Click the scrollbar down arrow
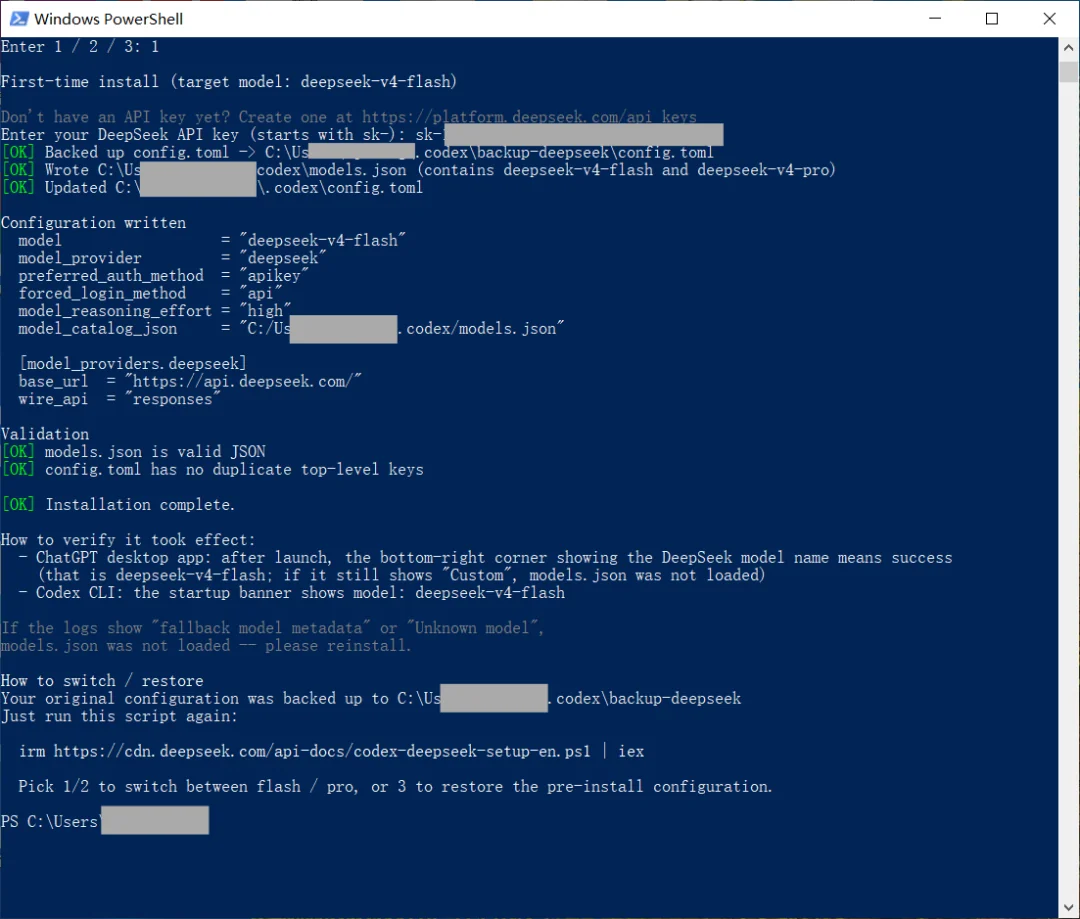This screenshot has width=1080, height=919. (x=1068, y=907)
